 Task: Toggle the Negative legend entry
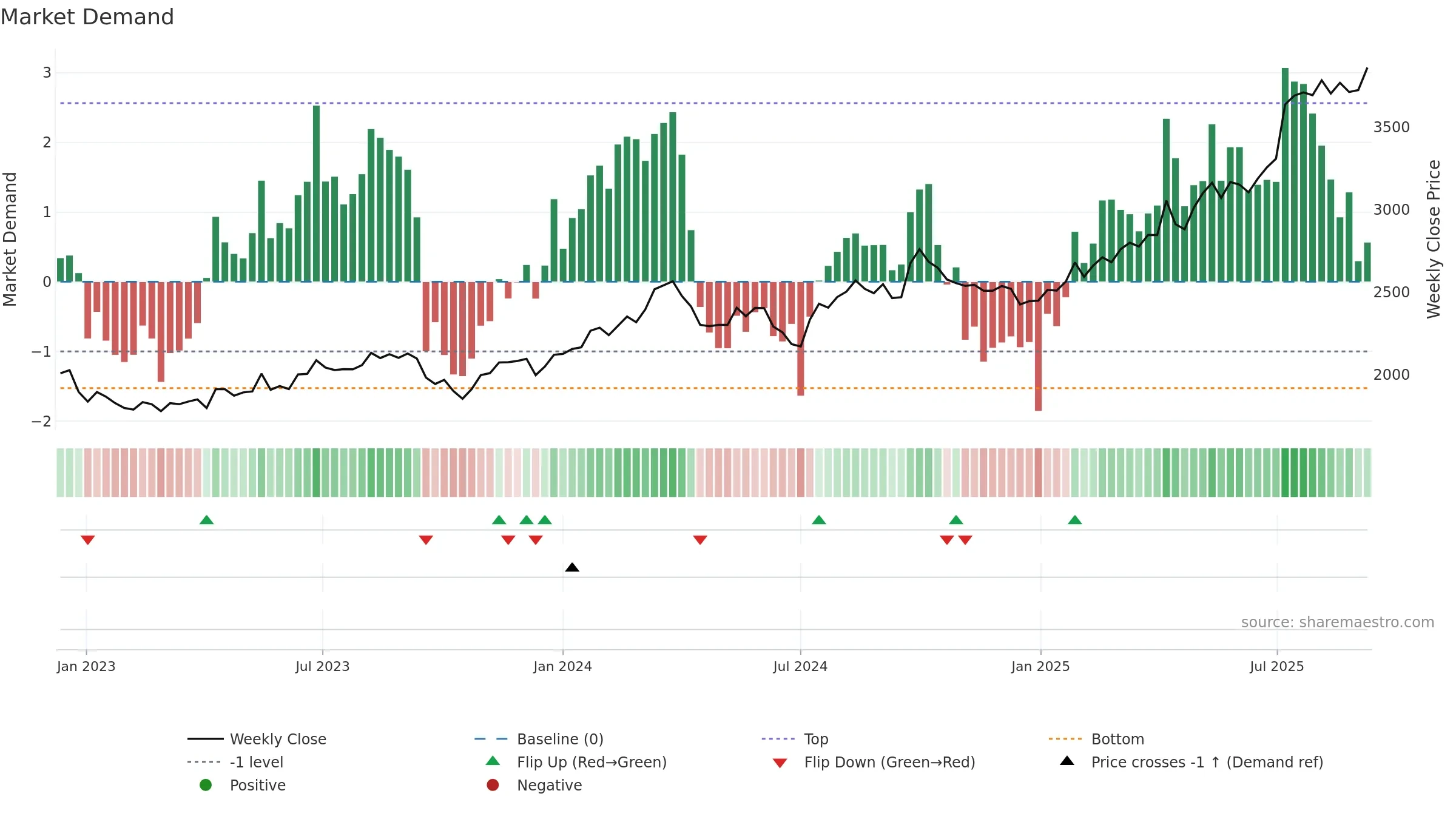tap(534, 785)
